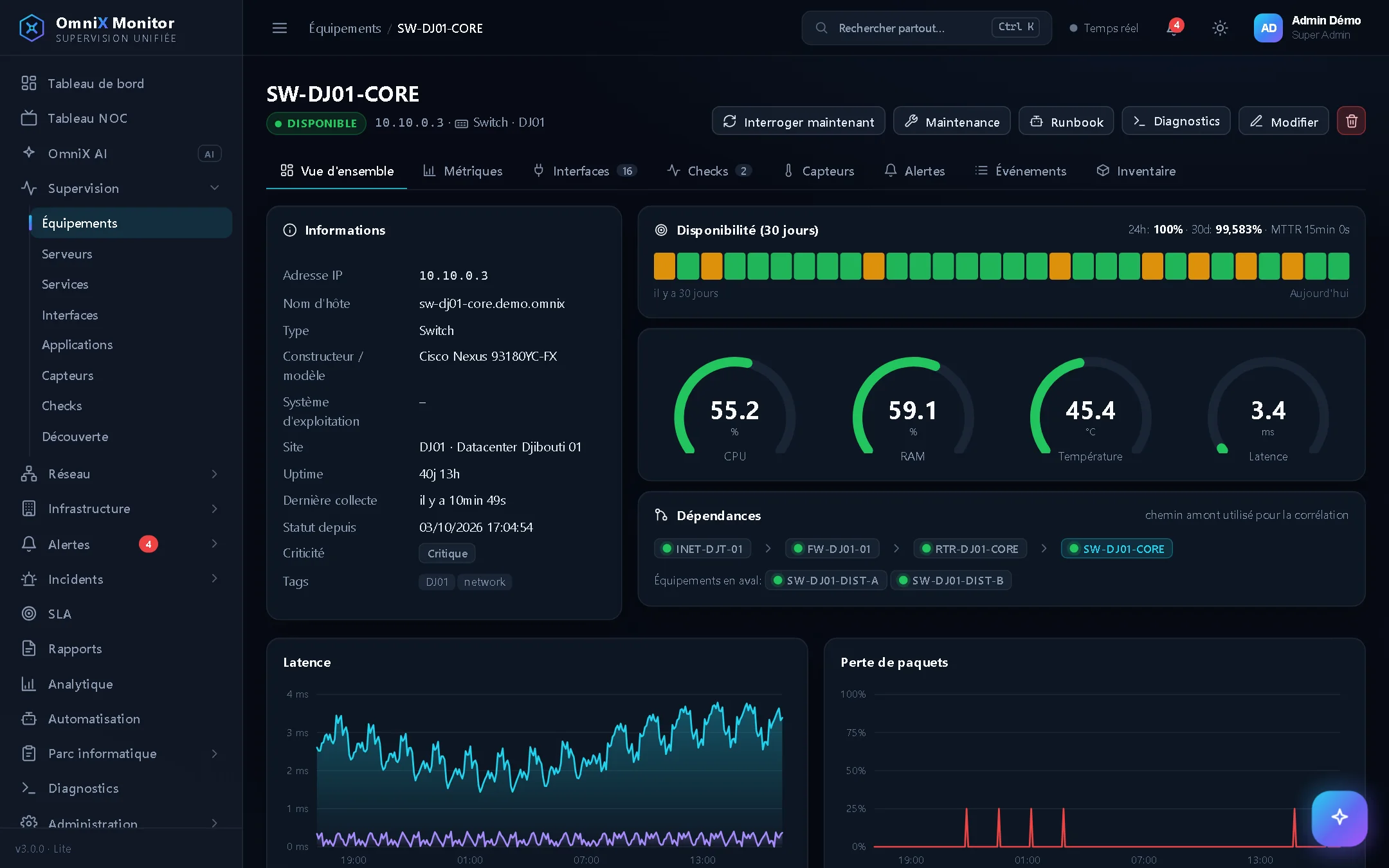Click the OmniX Monitor logo icon
This screenshot has width=1389, height=868.
click(32, 28)
